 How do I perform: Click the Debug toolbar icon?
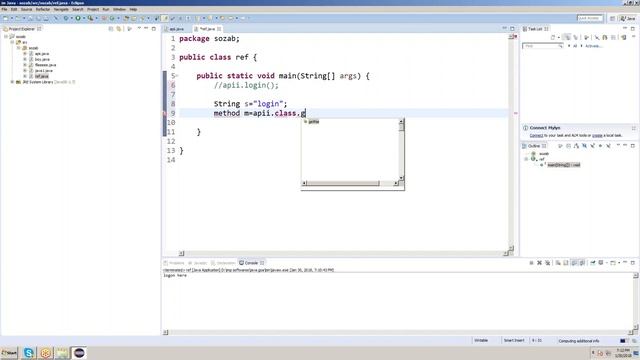click(66, 18)
